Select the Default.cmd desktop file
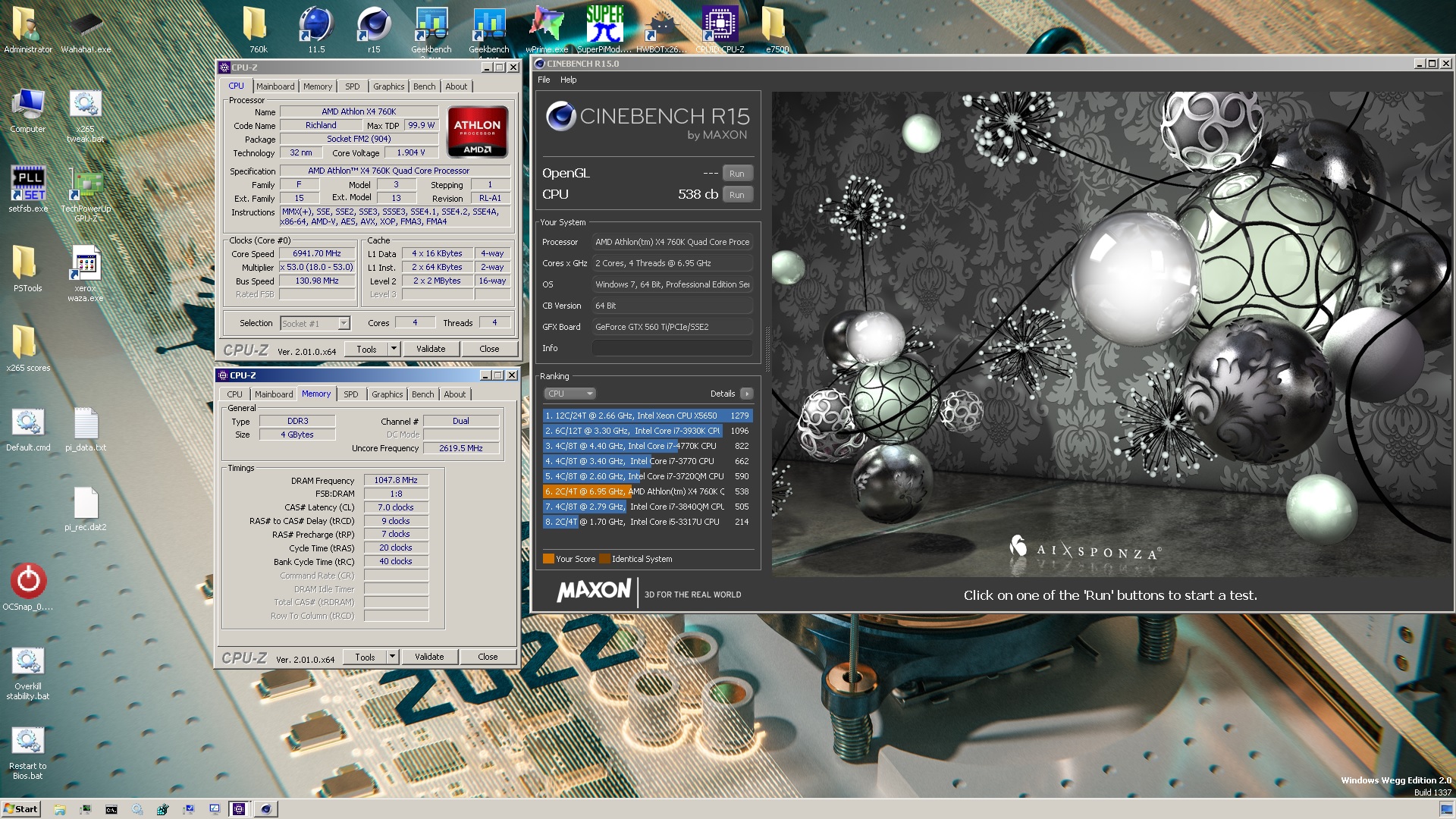 (x=28, y=429)
